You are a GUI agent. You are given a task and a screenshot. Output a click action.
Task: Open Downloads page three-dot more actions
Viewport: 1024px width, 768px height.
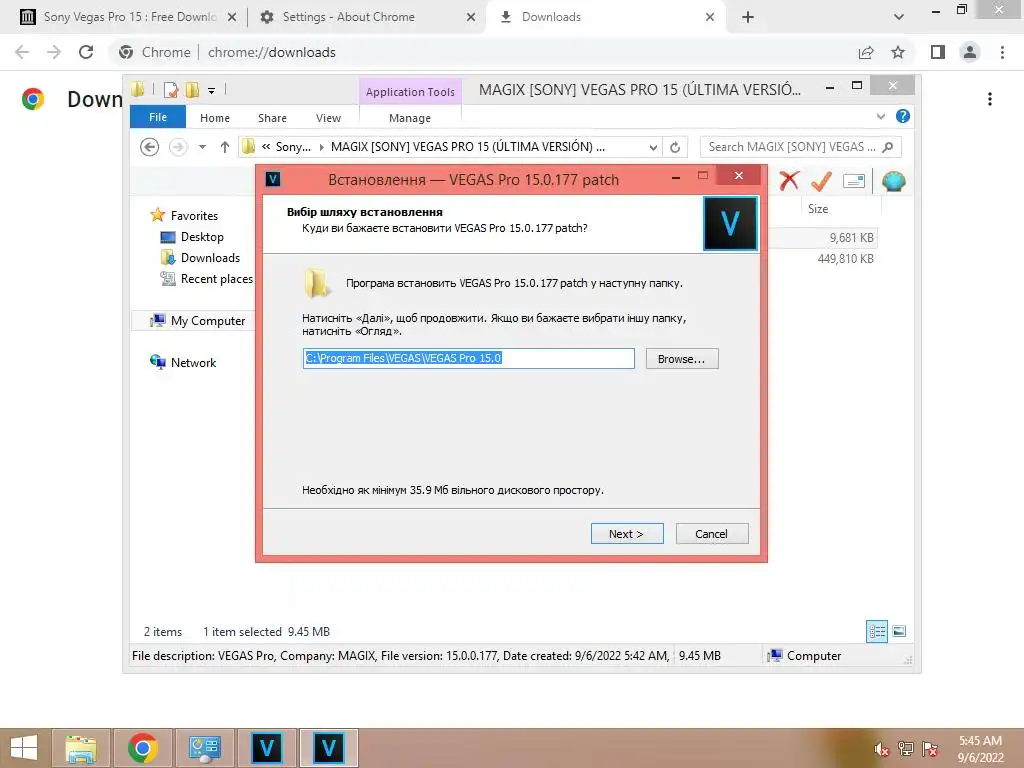pyautogui.click(x=990, y=99)
